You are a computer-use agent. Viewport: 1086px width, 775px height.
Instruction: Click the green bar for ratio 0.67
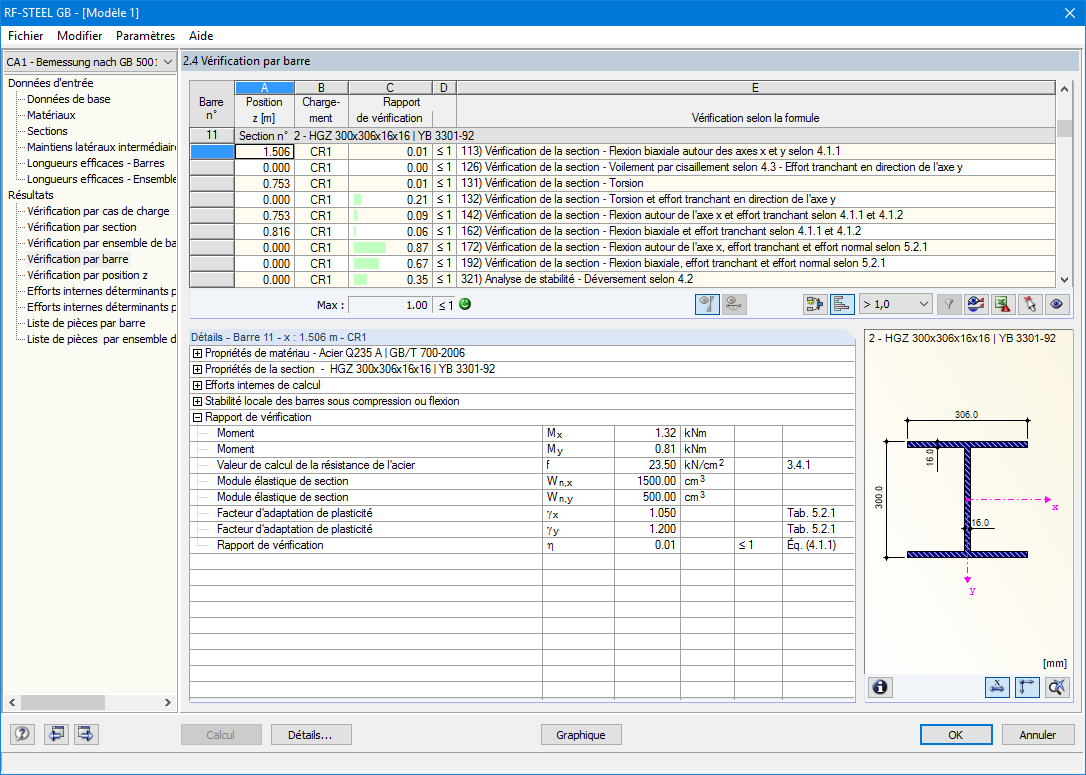(x=366, y=263)
